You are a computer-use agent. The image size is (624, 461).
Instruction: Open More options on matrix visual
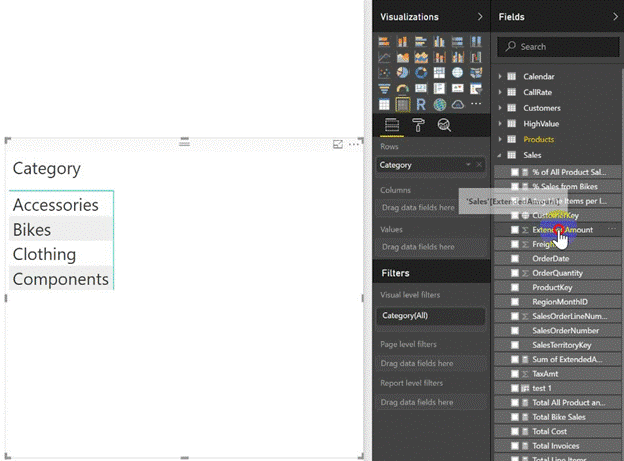tap(353, 145)
